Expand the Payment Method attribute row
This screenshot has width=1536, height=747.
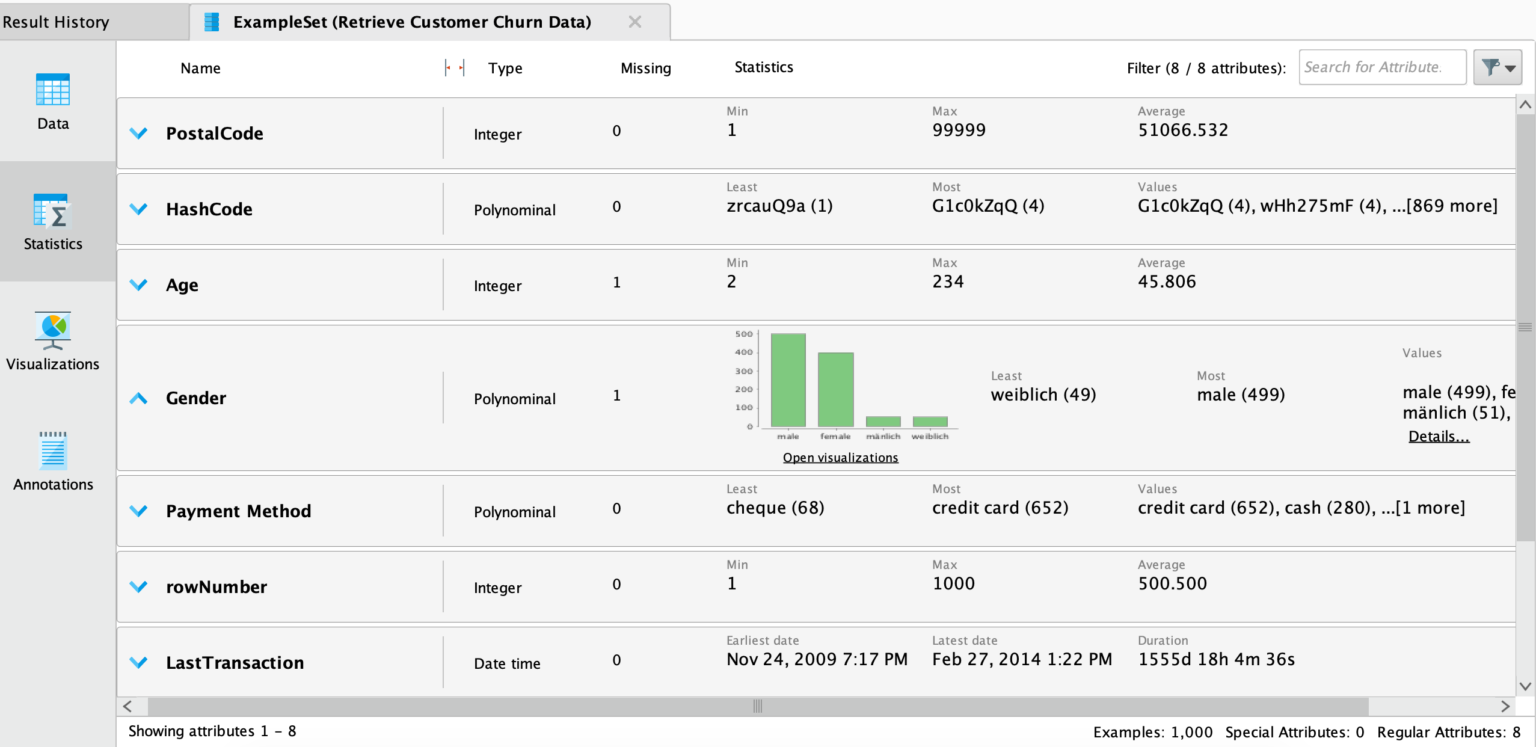138,510
